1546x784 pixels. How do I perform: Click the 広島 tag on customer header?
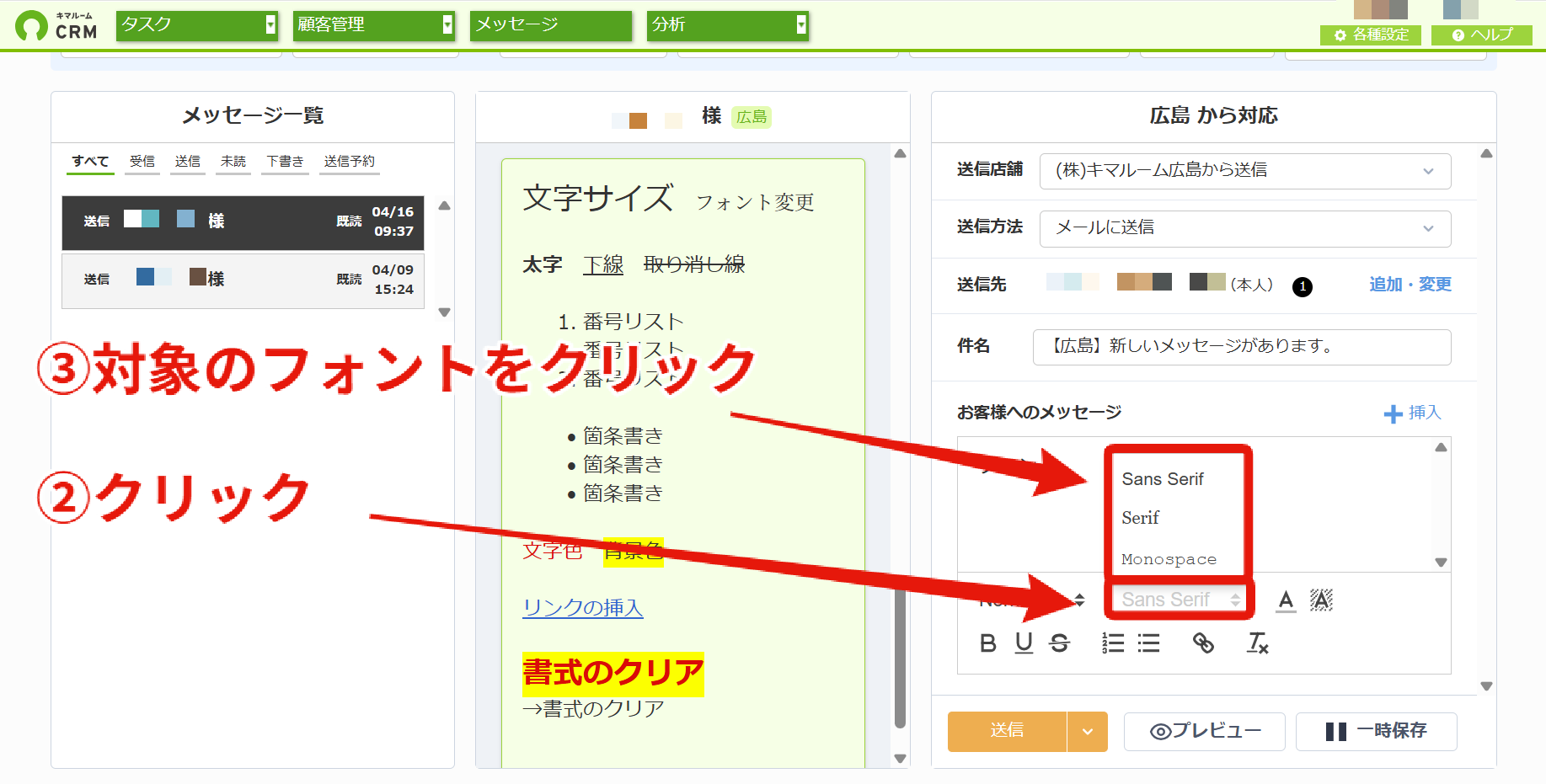tap(752, 117)
